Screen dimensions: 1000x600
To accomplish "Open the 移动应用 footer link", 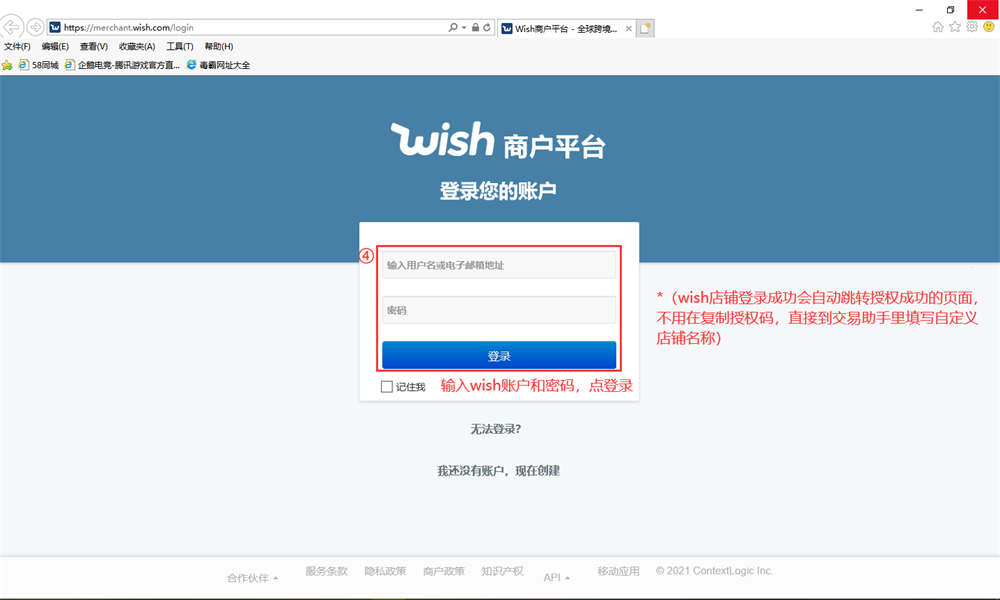I will coord(618,571).
